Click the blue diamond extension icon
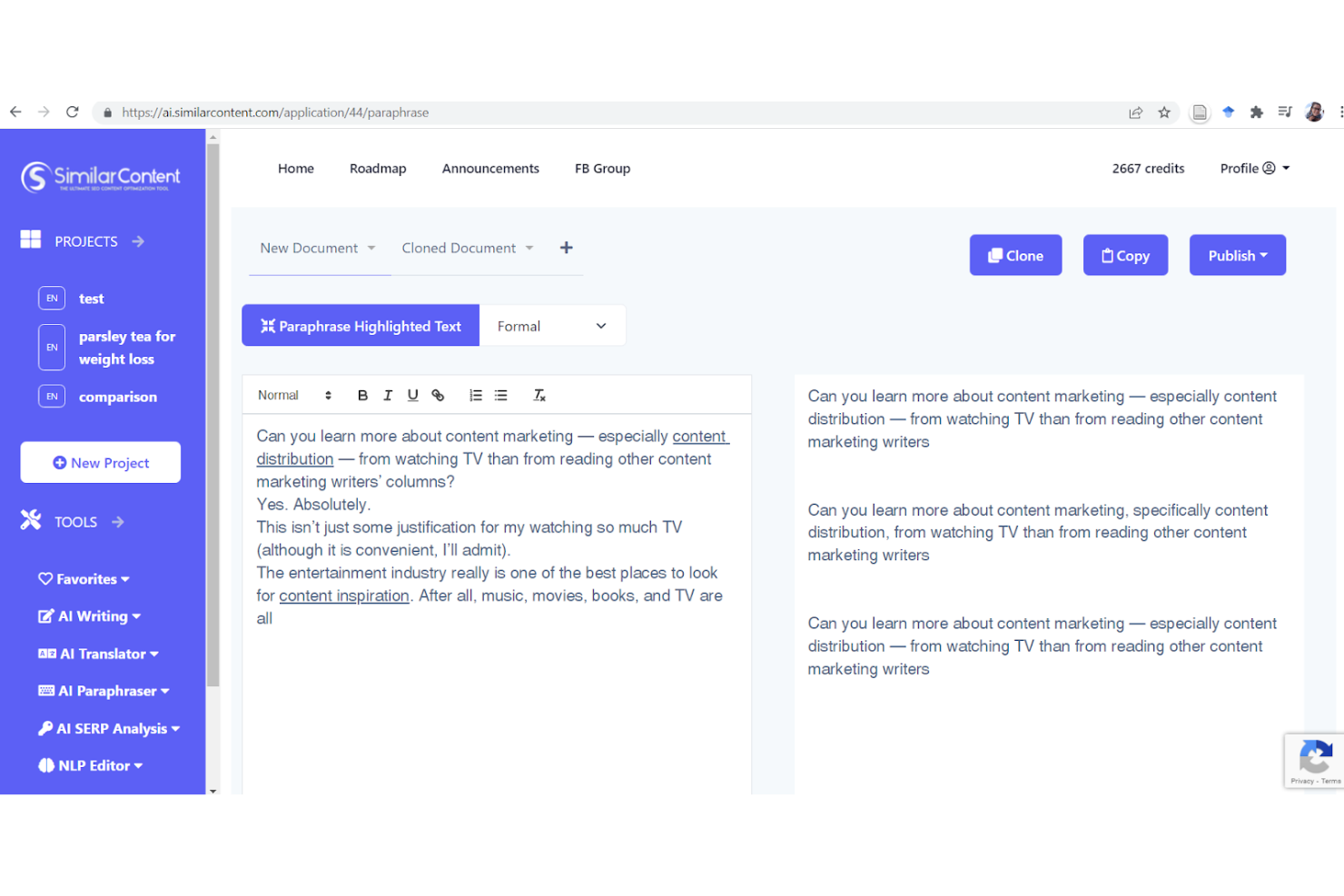Viewport: 1344px width, 896px height. 1229,112
